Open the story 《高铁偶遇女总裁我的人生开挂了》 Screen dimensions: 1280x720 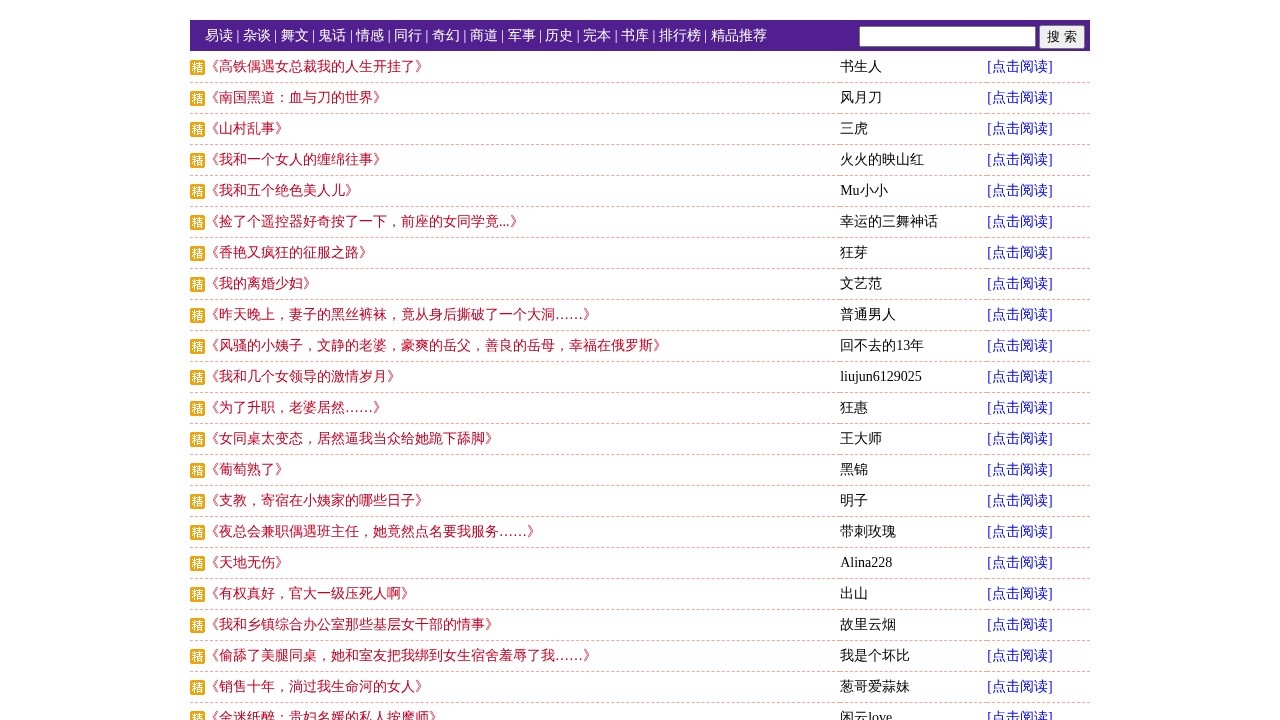[317, 67]
